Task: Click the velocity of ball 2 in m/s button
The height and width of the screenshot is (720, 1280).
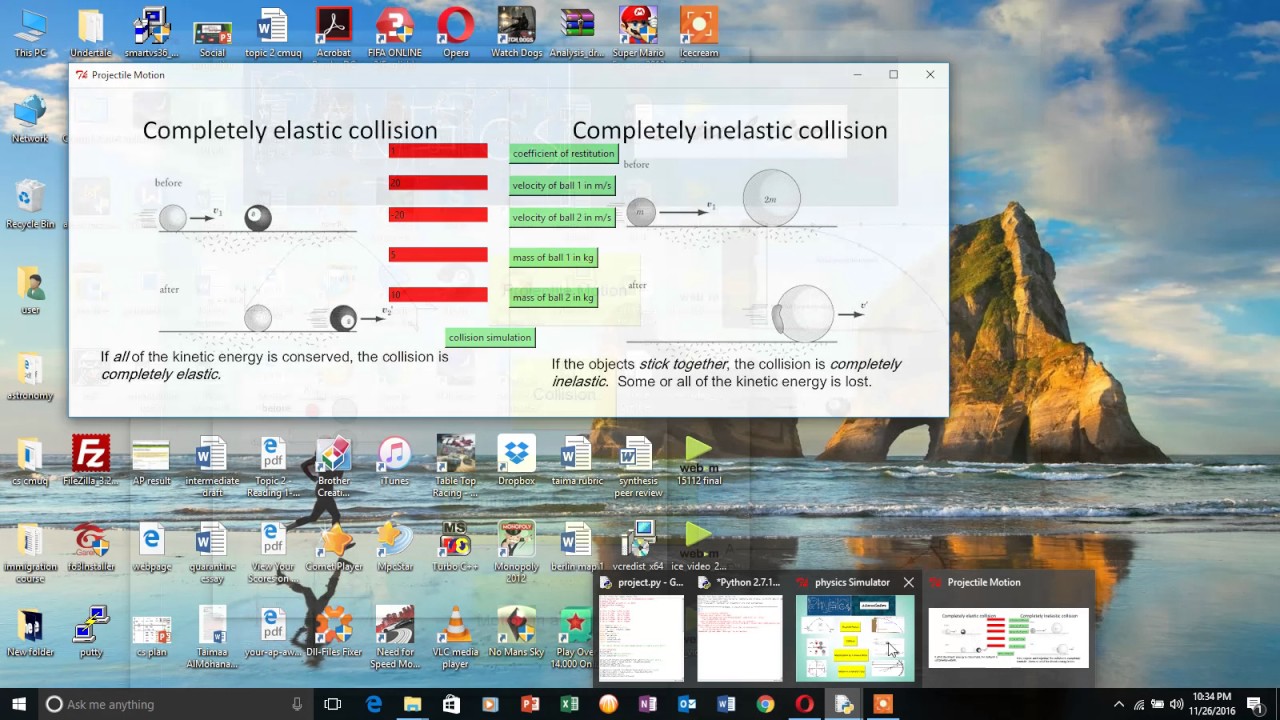Action: click(x=562, y=217)
